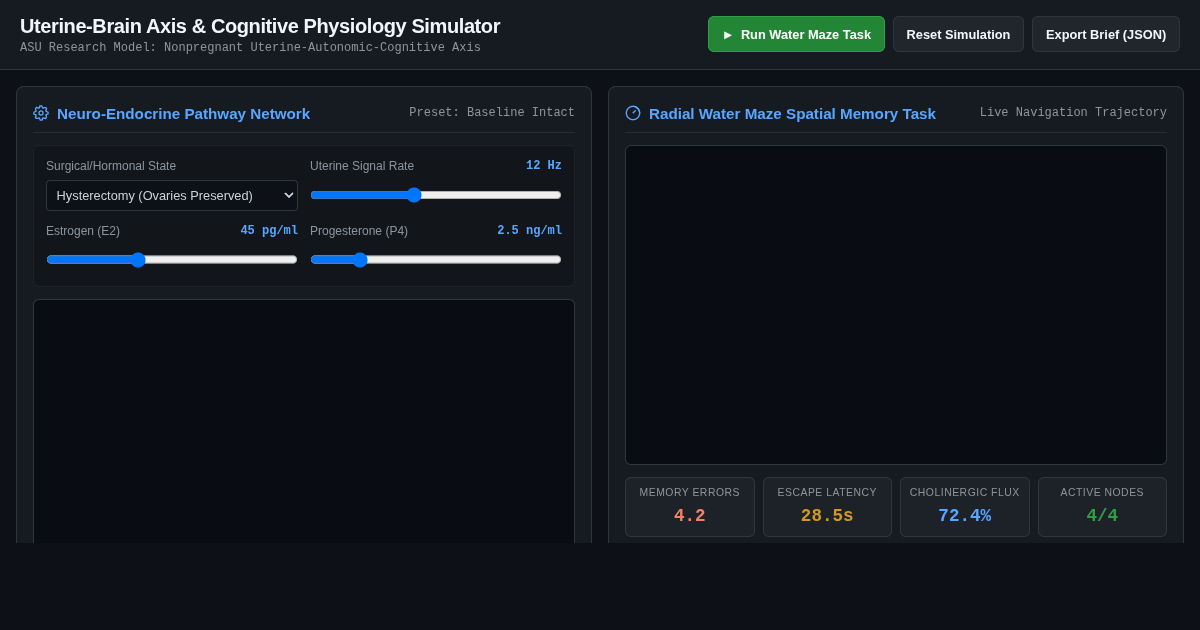
Task: Click the Estrogen (E2) label
Action: tap(83, 231)
